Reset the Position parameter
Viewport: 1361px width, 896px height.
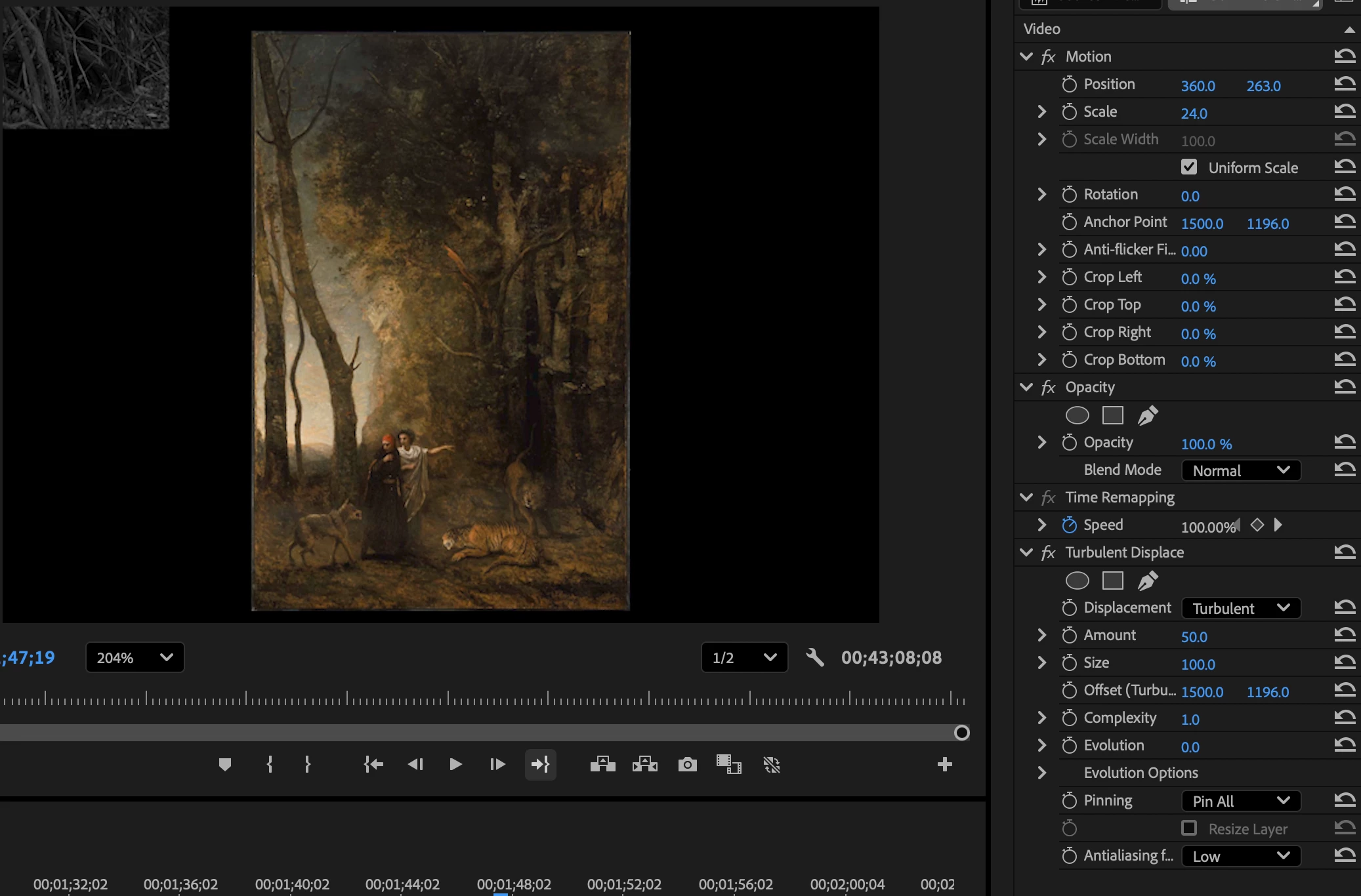(x=1345, y=84)
